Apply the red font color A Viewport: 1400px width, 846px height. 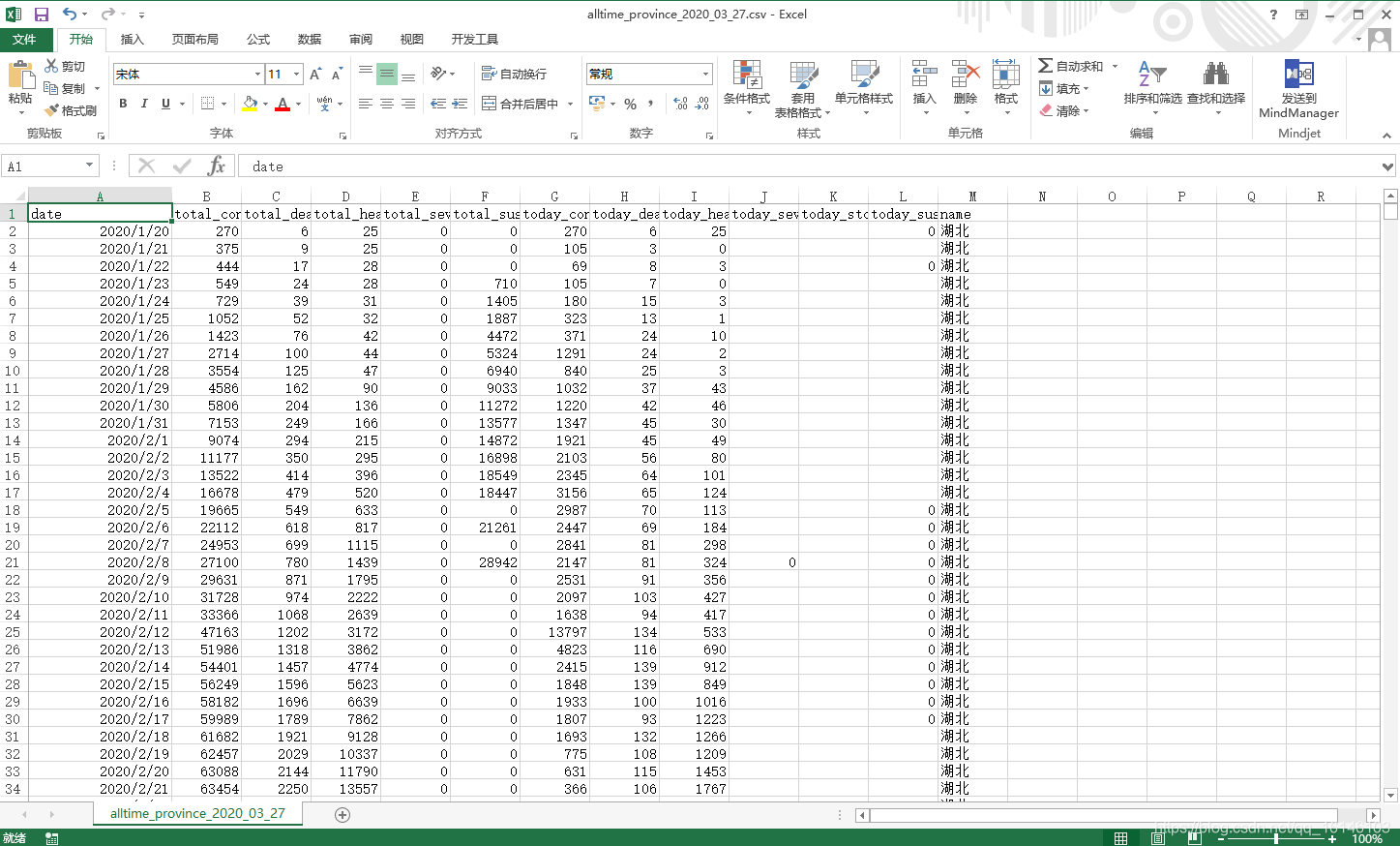[283, 104]
